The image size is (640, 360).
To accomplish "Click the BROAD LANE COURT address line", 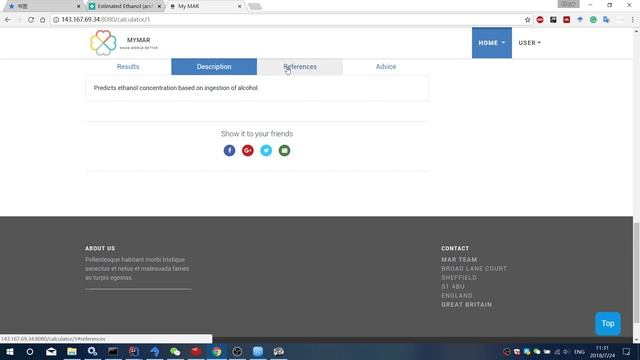I will click(x=474, y=269).
